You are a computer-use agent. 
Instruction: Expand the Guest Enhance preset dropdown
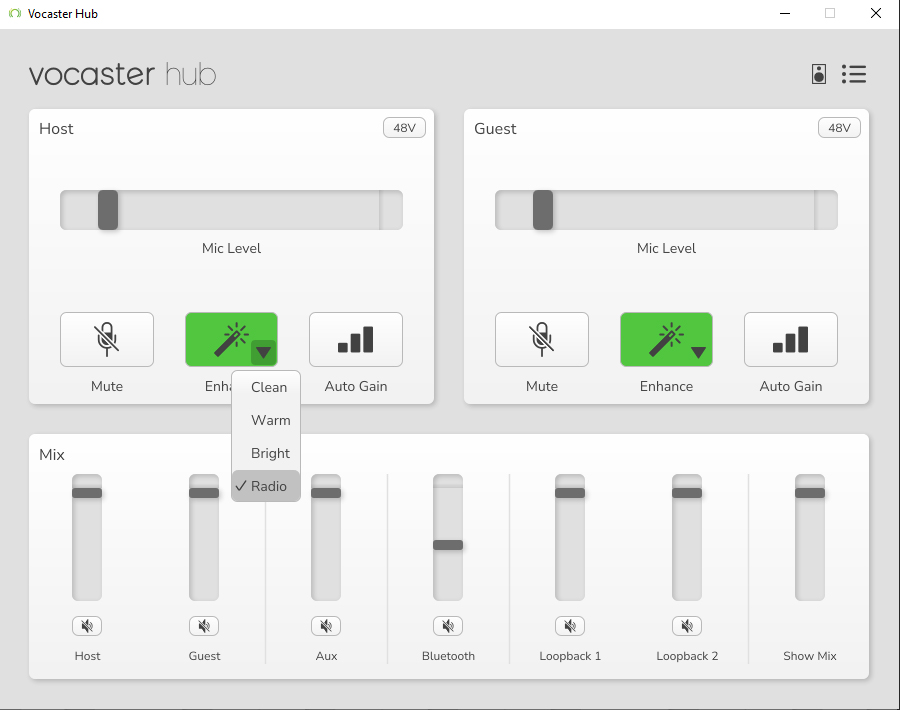point(698,352)
